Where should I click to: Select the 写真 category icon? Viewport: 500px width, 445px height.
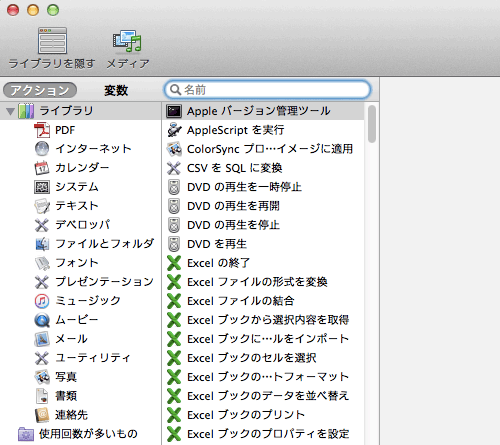(42, 377)
